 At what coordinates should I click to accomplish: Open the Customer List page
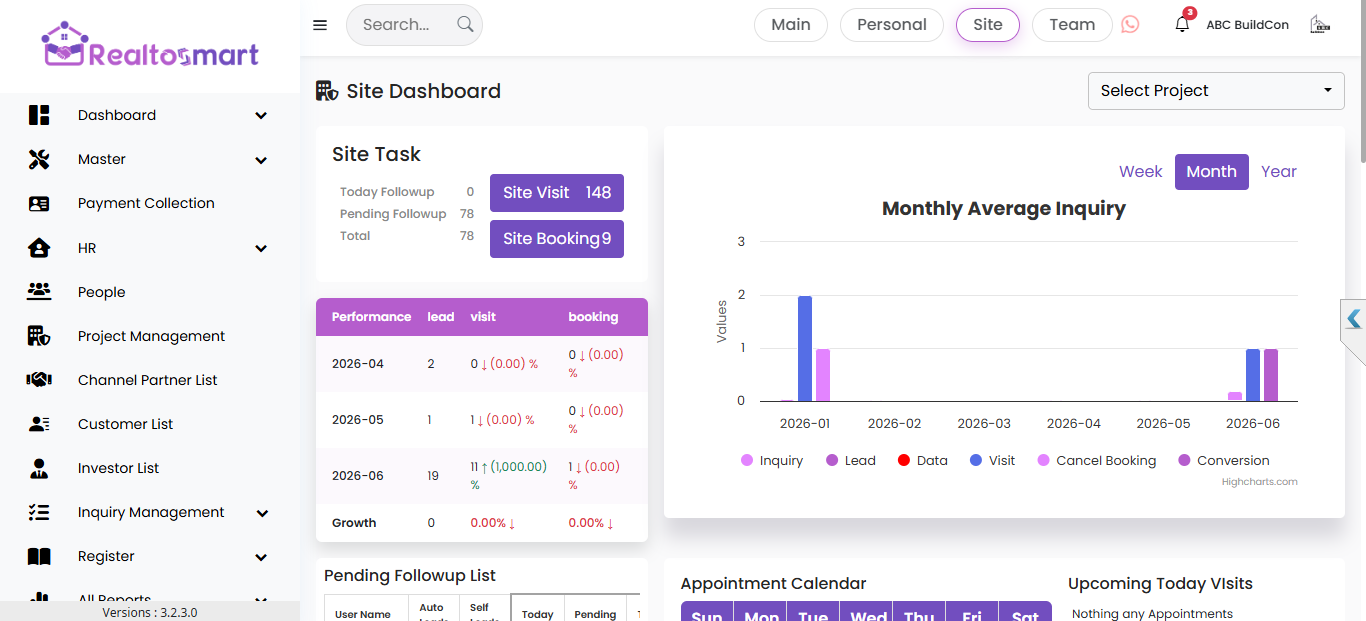[x=125, y=424]
